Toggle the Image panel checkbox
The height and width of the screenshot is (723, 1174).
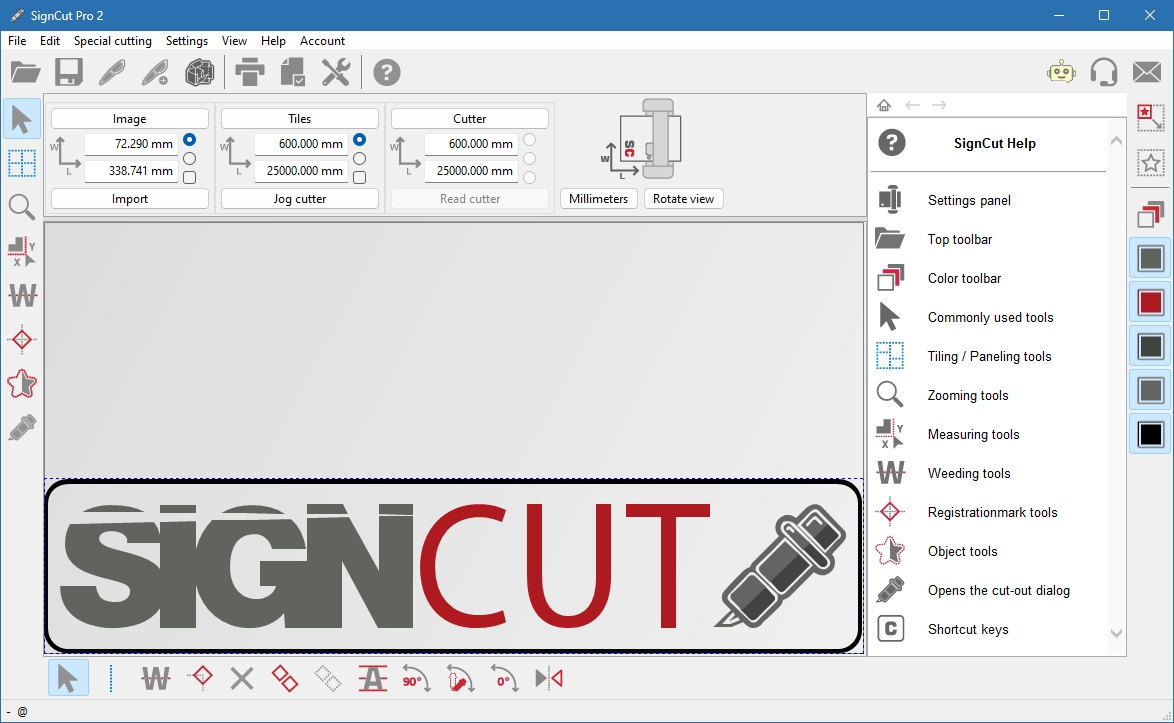(189, 177)
